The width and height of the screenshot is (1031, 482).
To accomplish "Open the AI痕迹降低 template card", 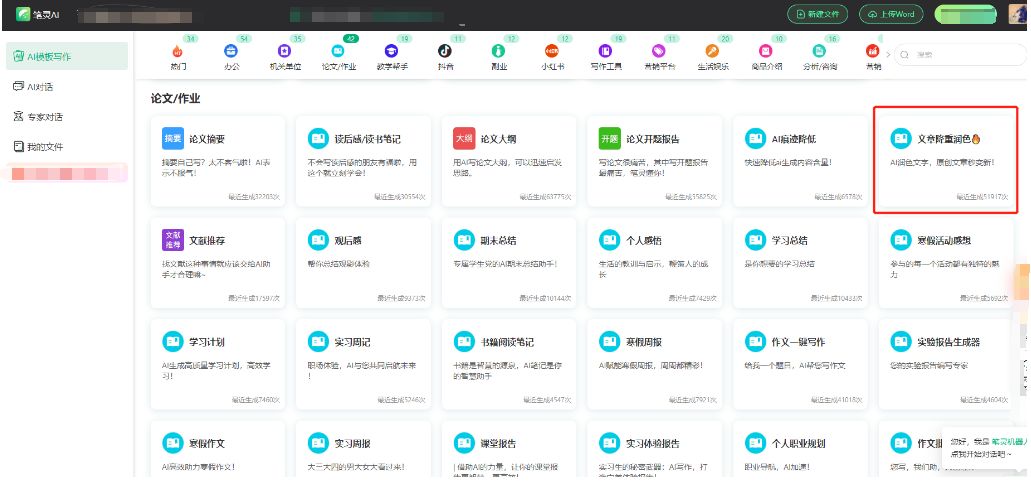I will [x=800, y=161].
